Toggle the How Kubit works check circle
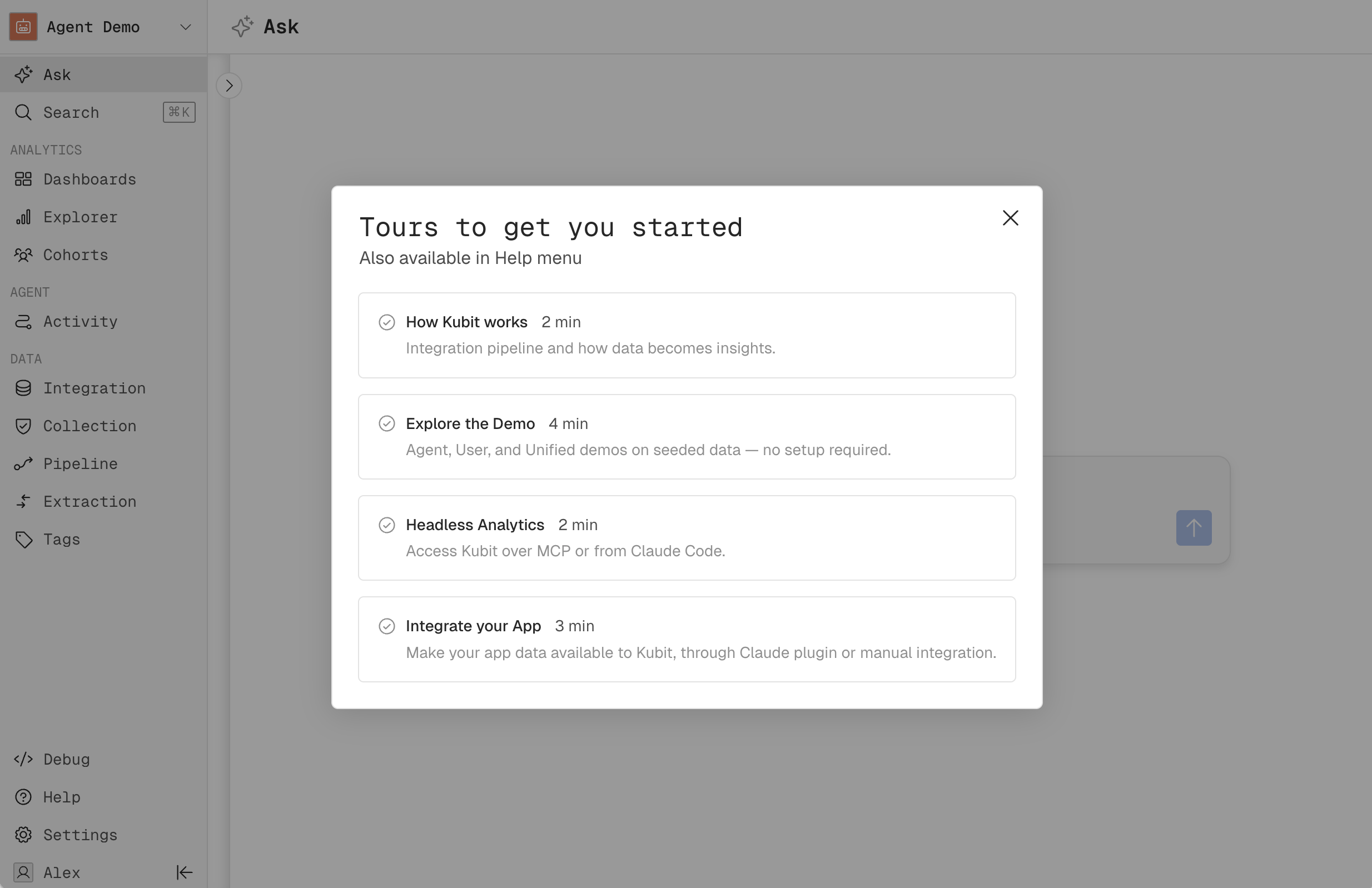Viewport: 1372px width, 888px height. click(x=386, y=322)
